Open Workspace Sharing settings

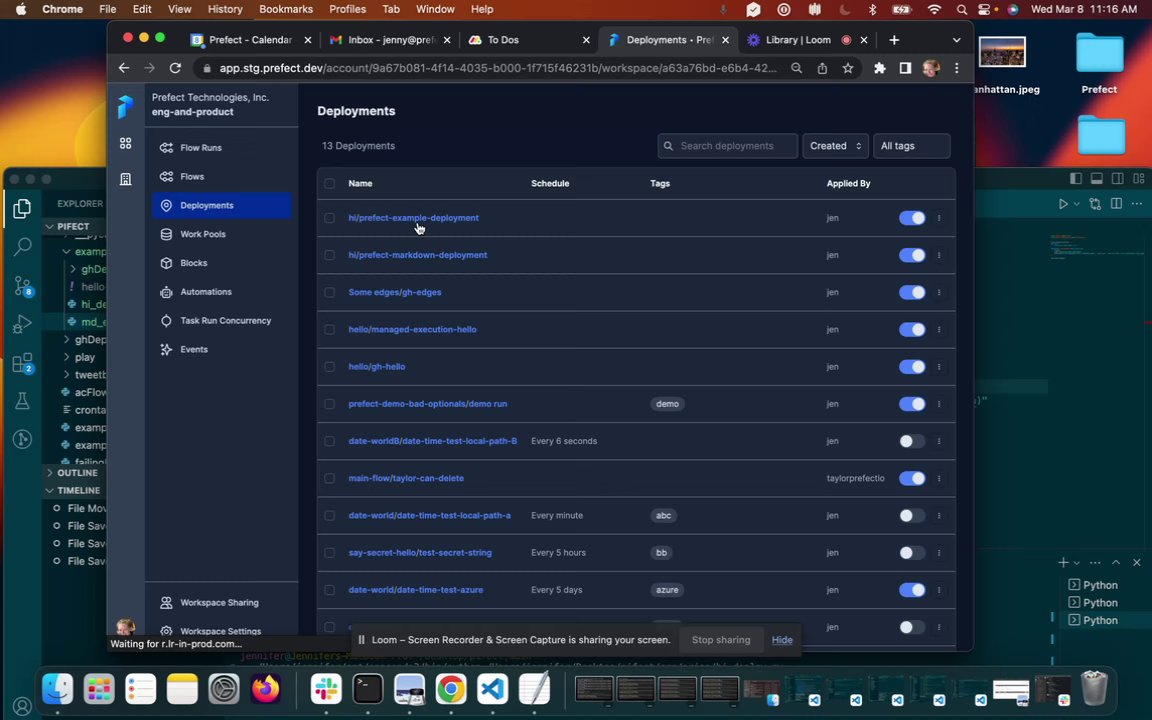coord(221,602)
